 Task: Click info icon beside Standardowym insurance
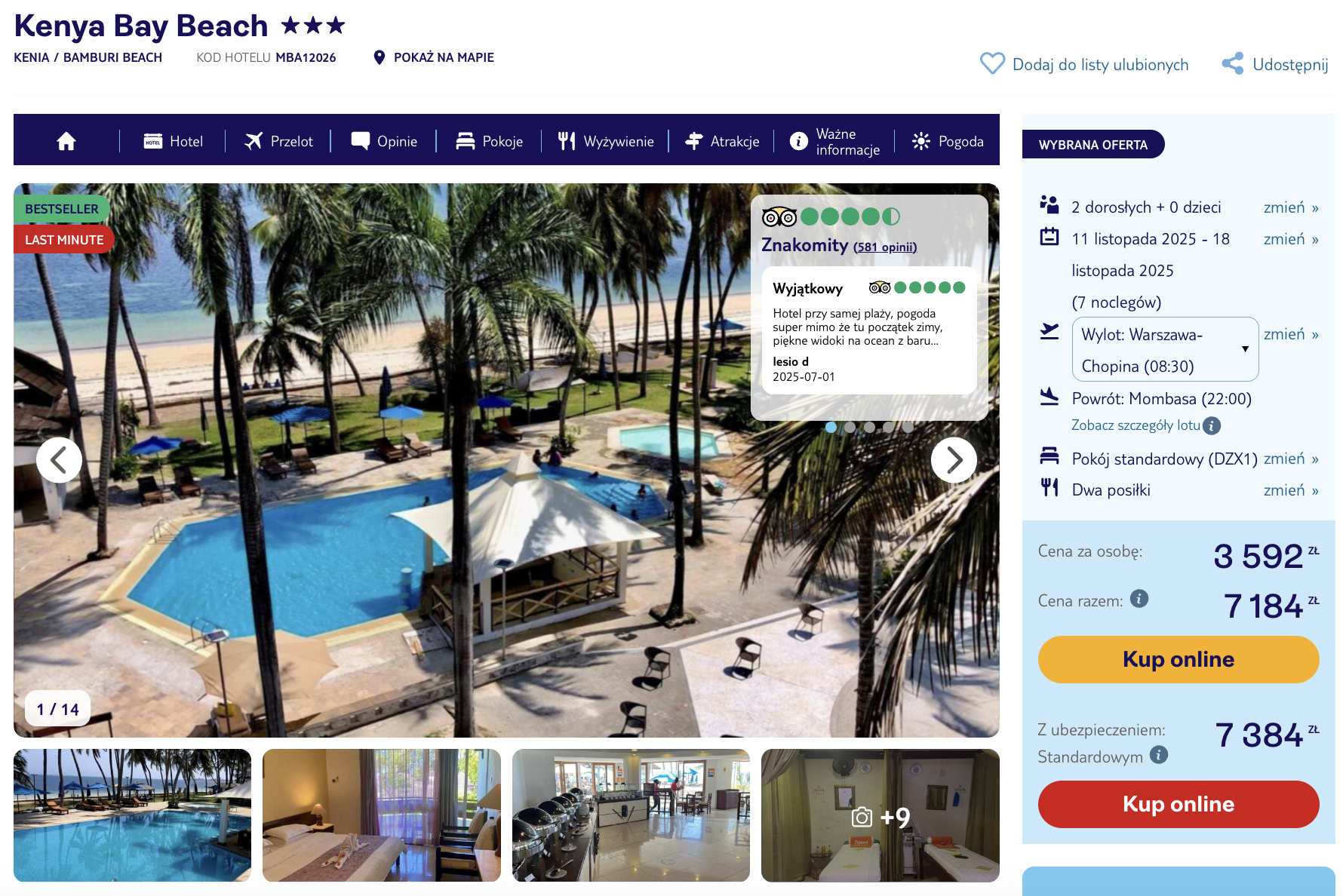point(1159,755)
